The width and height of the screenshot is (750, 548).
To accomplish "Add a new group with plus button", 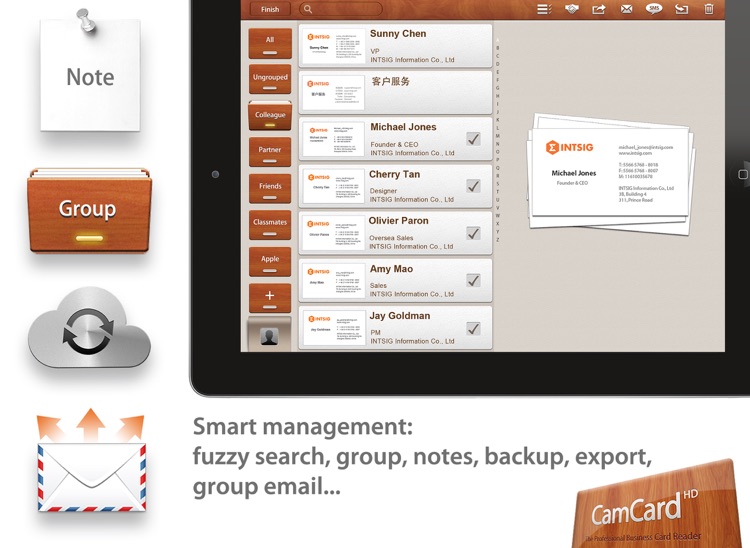I will point(270,298).
